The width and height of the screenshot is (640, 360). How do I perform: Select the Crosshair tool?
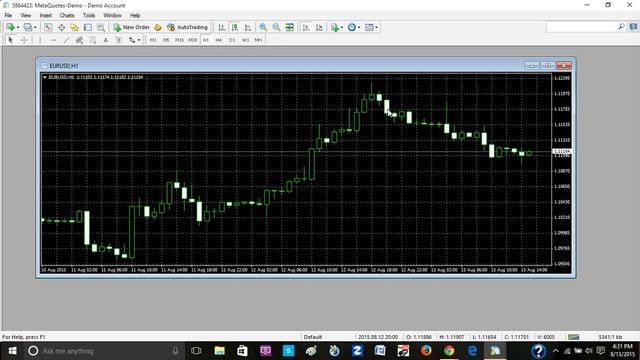point(24,40)
